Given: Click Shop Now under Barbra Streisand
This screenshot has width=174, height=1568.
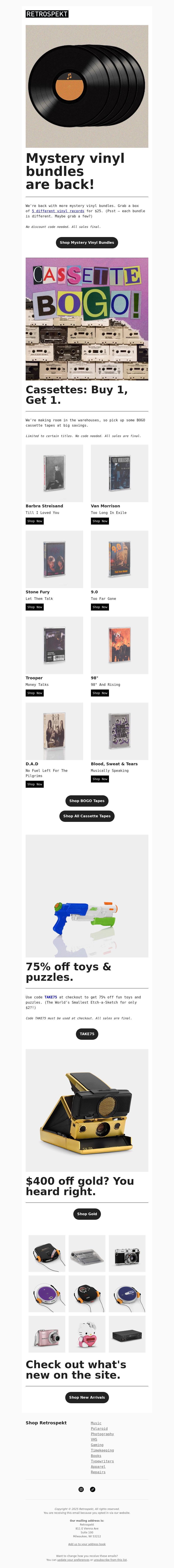Looking at the screenshot, I should pos(35,521).
